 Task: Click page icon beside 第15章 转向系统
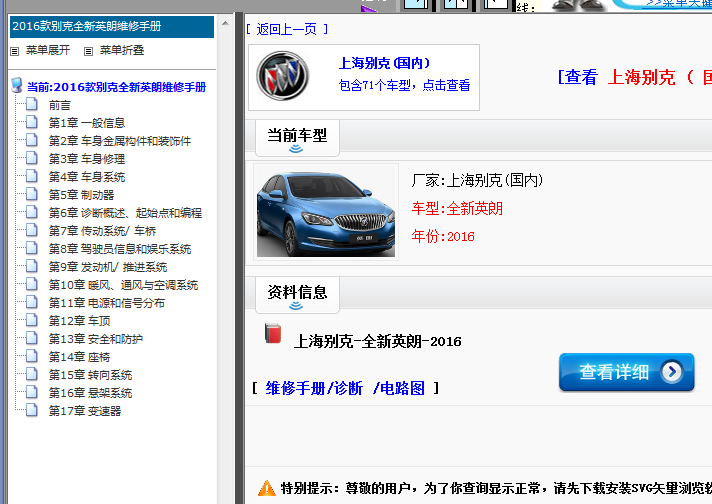[x=32, y=375]
